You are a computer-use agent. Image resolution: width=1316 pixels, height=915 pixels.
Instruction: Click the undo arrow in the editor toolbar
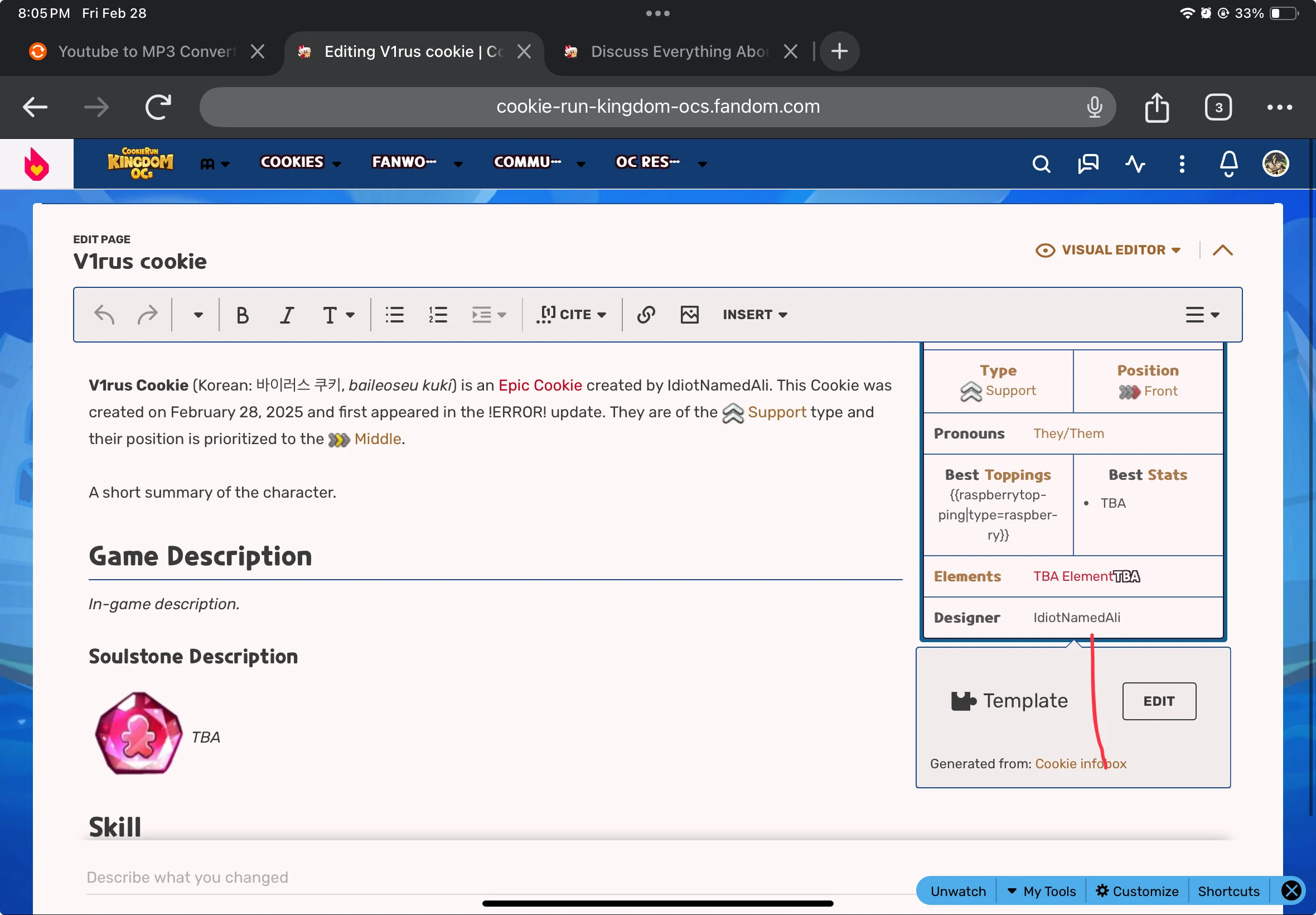[105, 314]
